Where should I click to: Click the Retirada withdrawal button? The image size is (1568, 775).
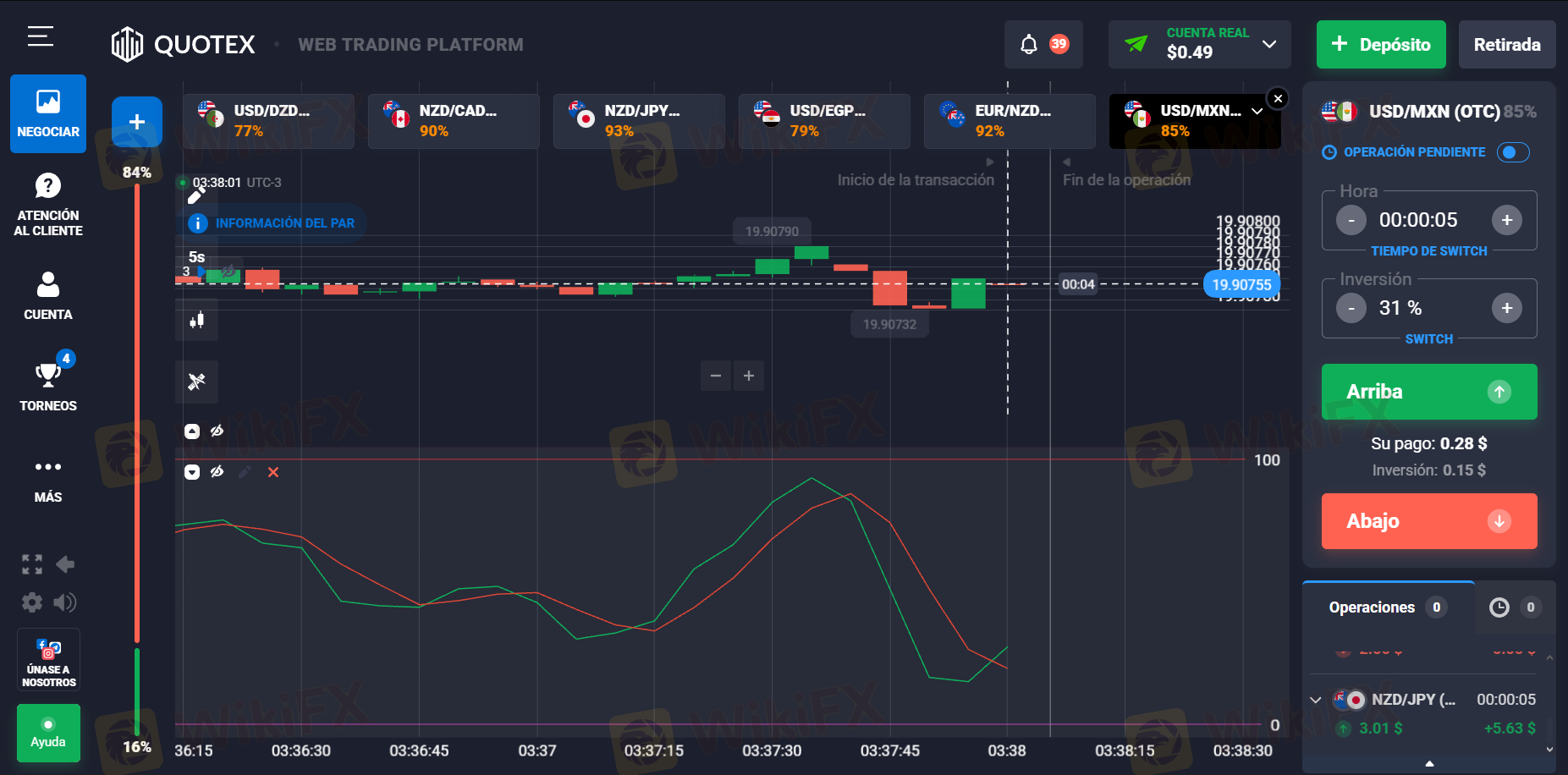coord(1507,44)
